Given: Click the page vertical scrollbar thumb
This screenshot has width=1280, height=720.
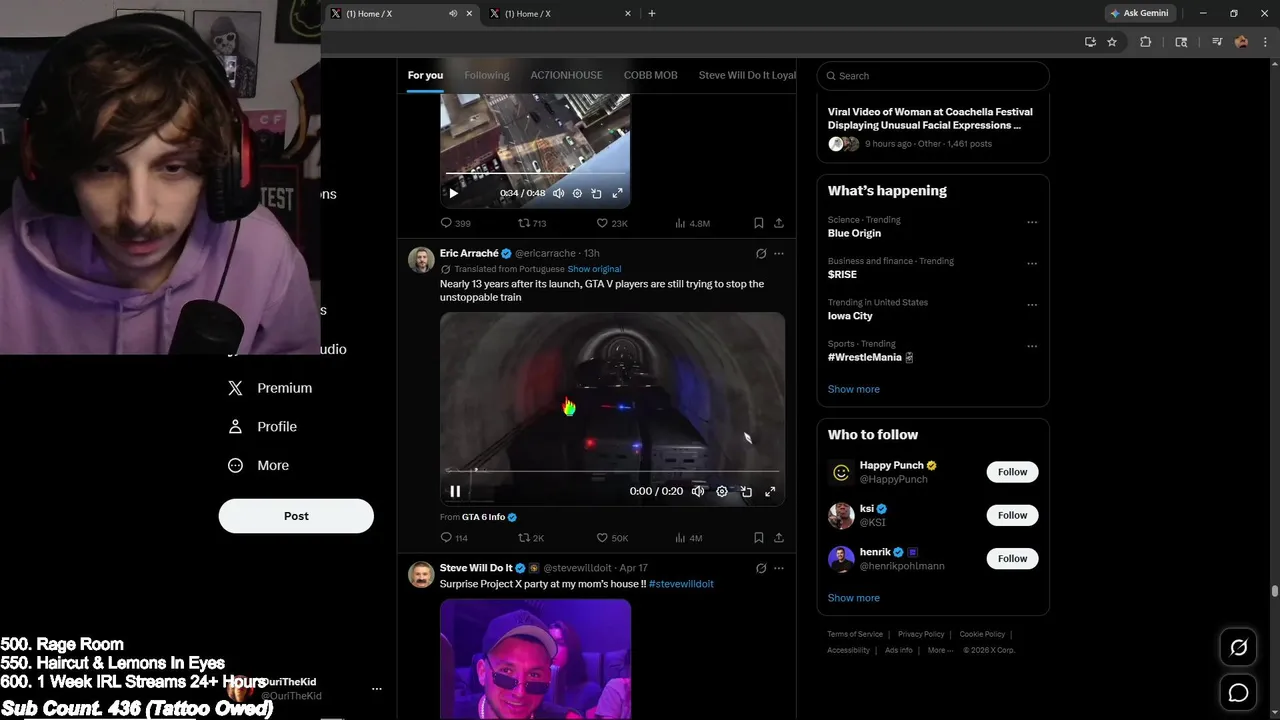Looking at the screenshot, I should click(1275, 592).
